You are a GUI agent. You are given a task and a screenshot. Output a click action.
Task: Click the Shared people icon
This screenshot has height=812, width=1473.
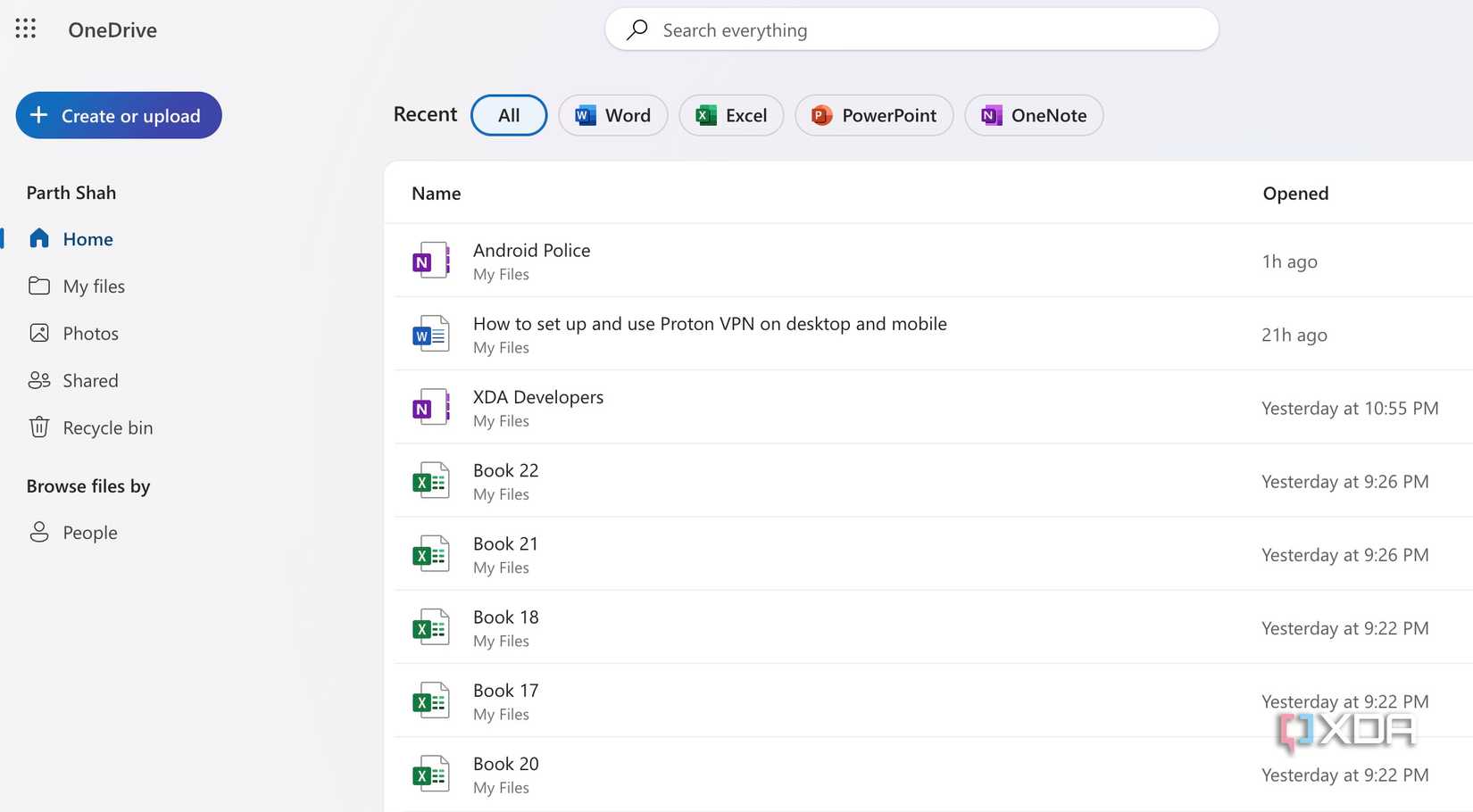click(x=39, y=380)
